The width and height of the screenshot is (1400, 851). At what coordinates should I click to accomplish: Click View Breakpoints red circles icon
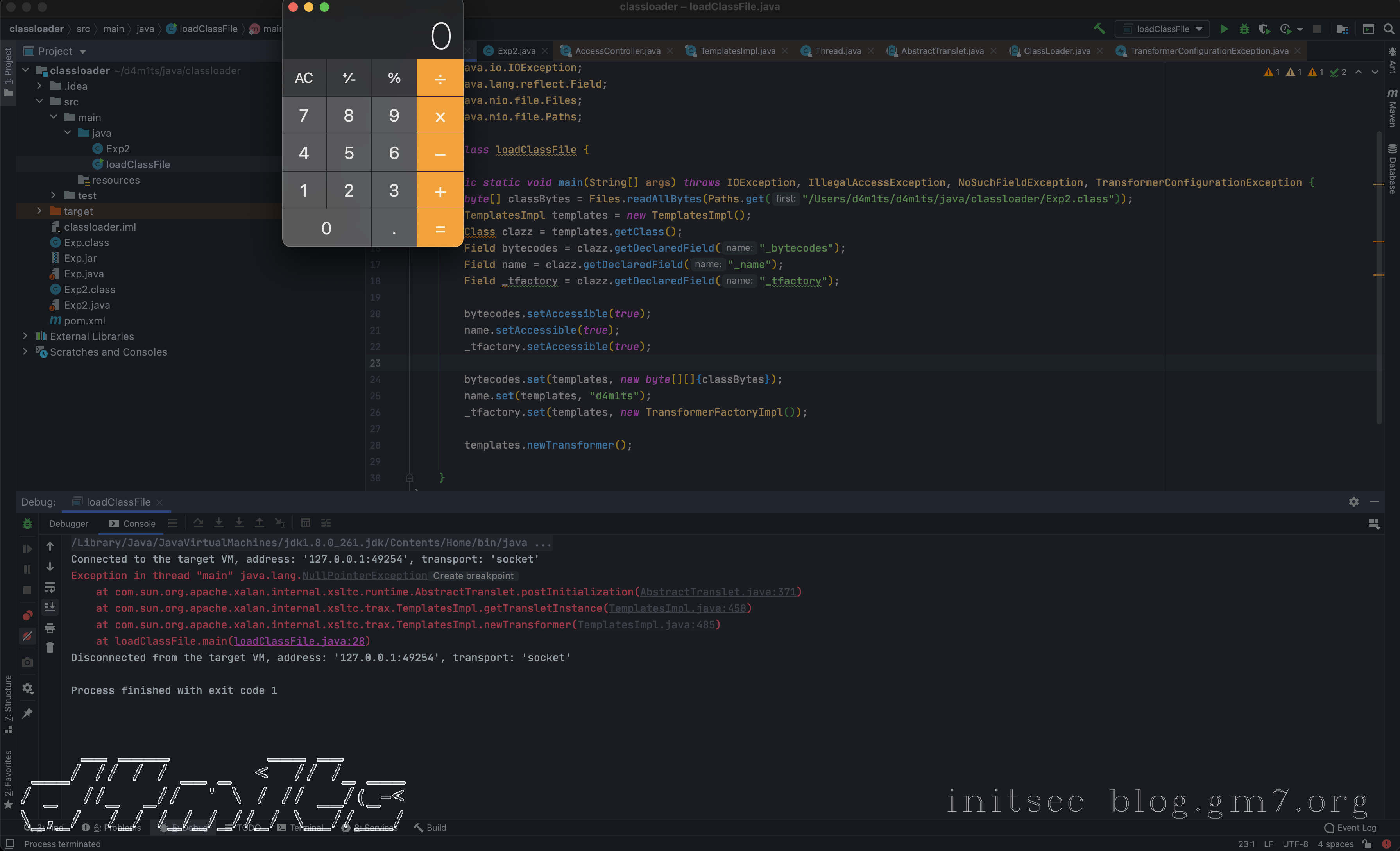27,615
